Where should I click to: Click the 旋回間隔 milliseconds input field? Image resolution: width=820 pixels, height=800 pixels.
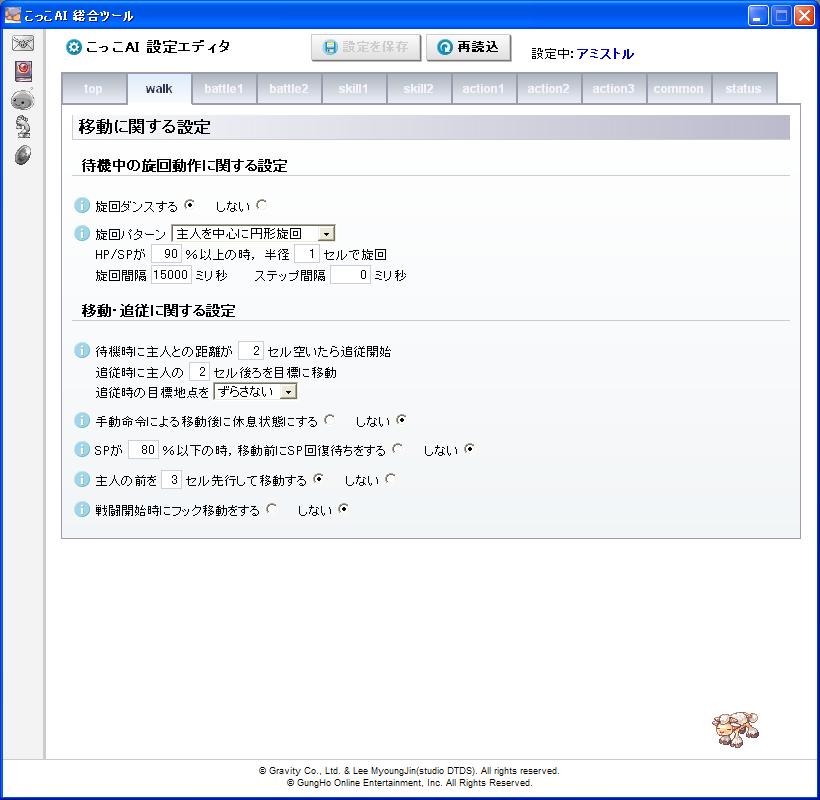(x=171, y=276)
